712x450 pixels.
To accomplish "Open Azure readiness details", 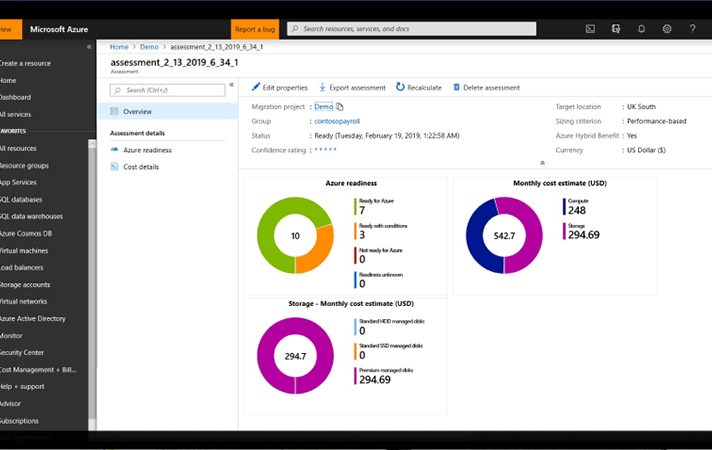I will (147, 150).
